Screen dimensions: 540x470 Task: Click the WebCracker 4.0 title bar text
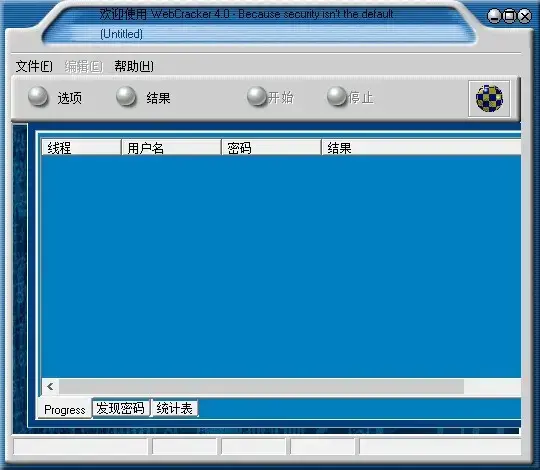pos(247,14)
